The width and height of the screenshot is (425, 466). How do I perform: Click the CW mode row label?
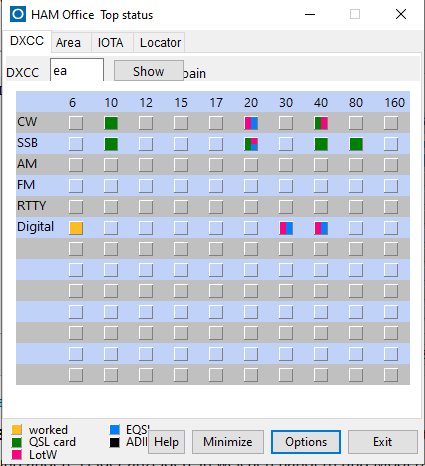click(27, 122)
